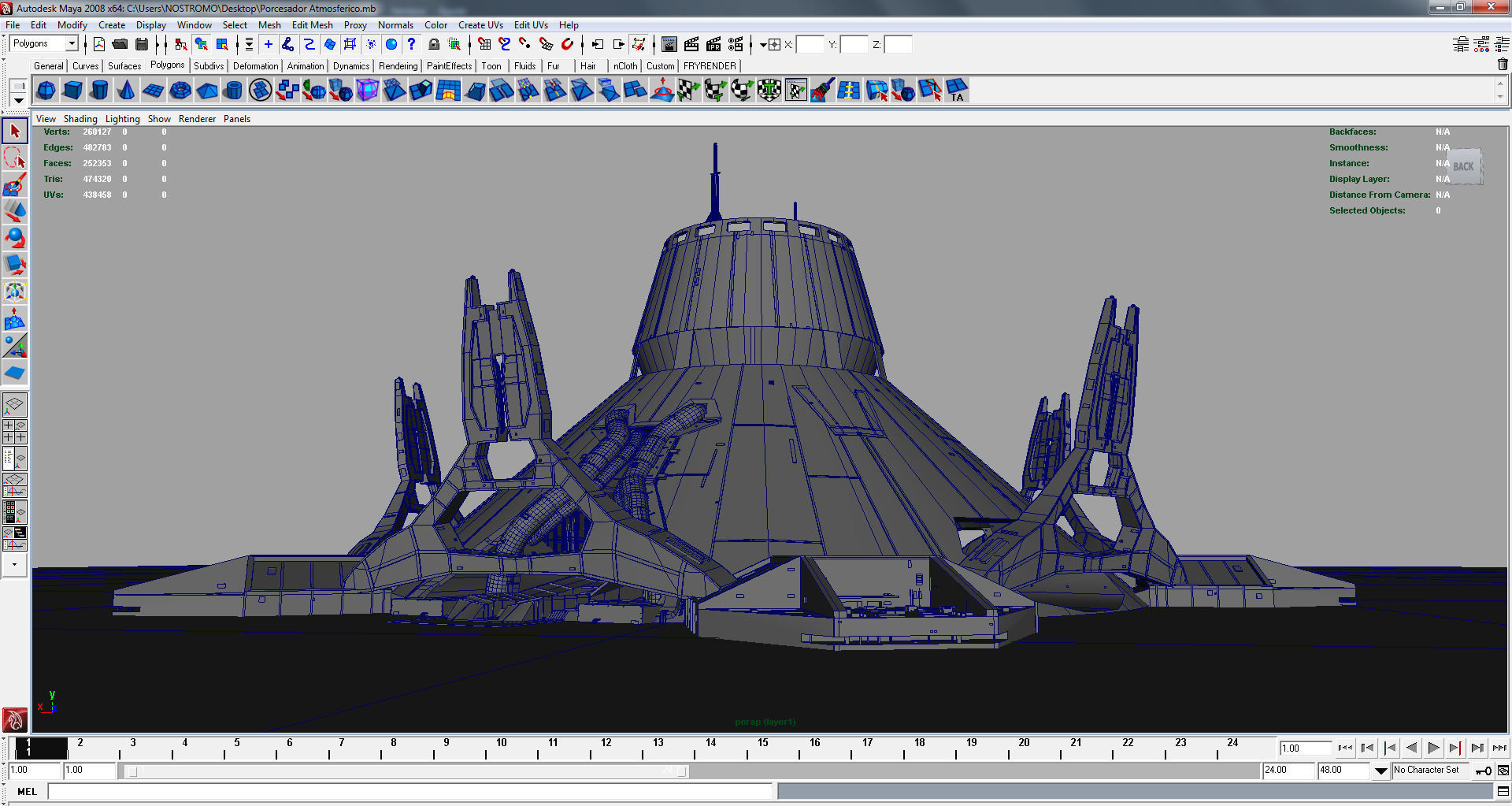Open the Create UVs menu
This screenshot has height=806, width=1512.
[480, 25]
